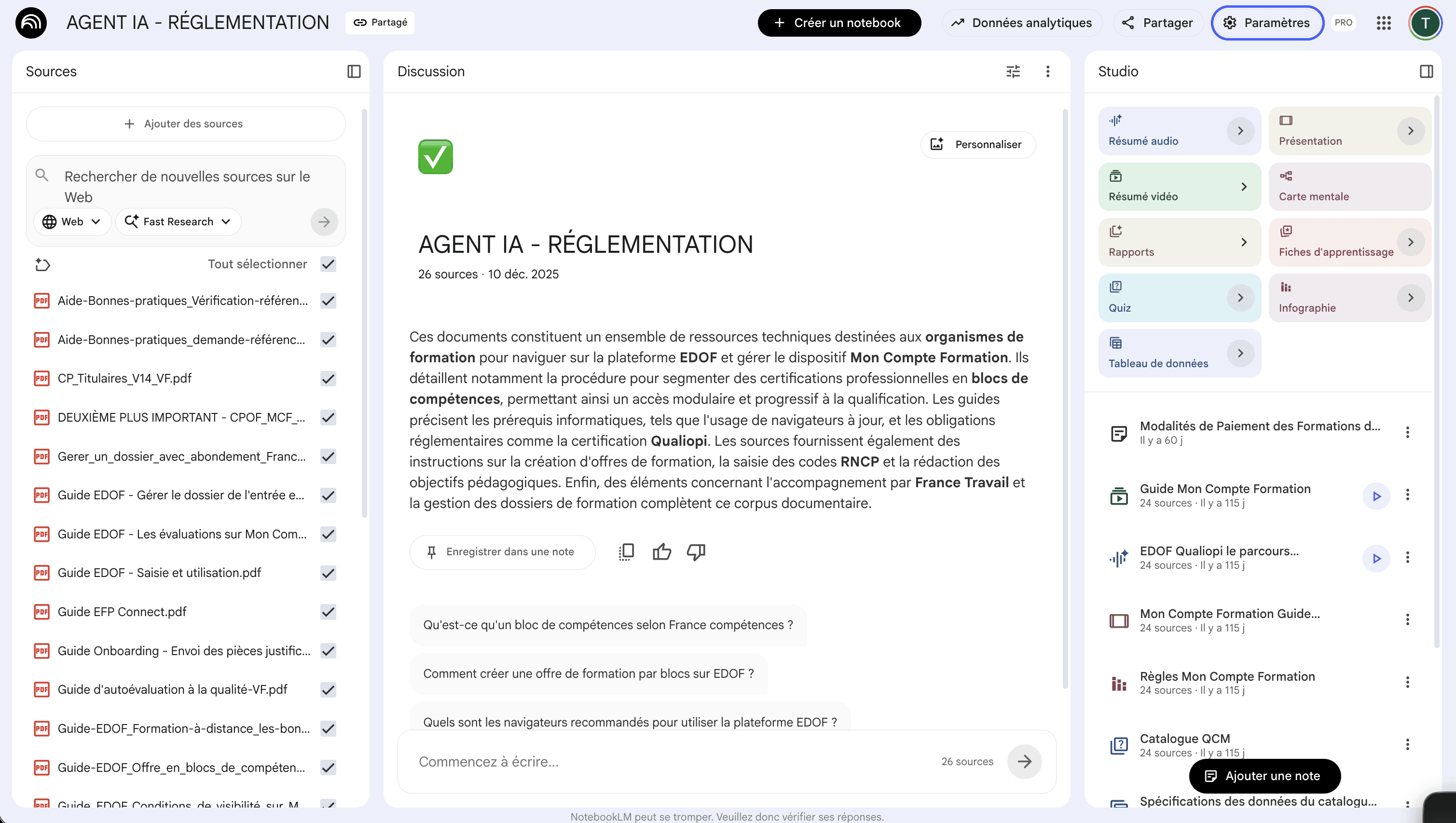Submit the web source search arrow

324,221
